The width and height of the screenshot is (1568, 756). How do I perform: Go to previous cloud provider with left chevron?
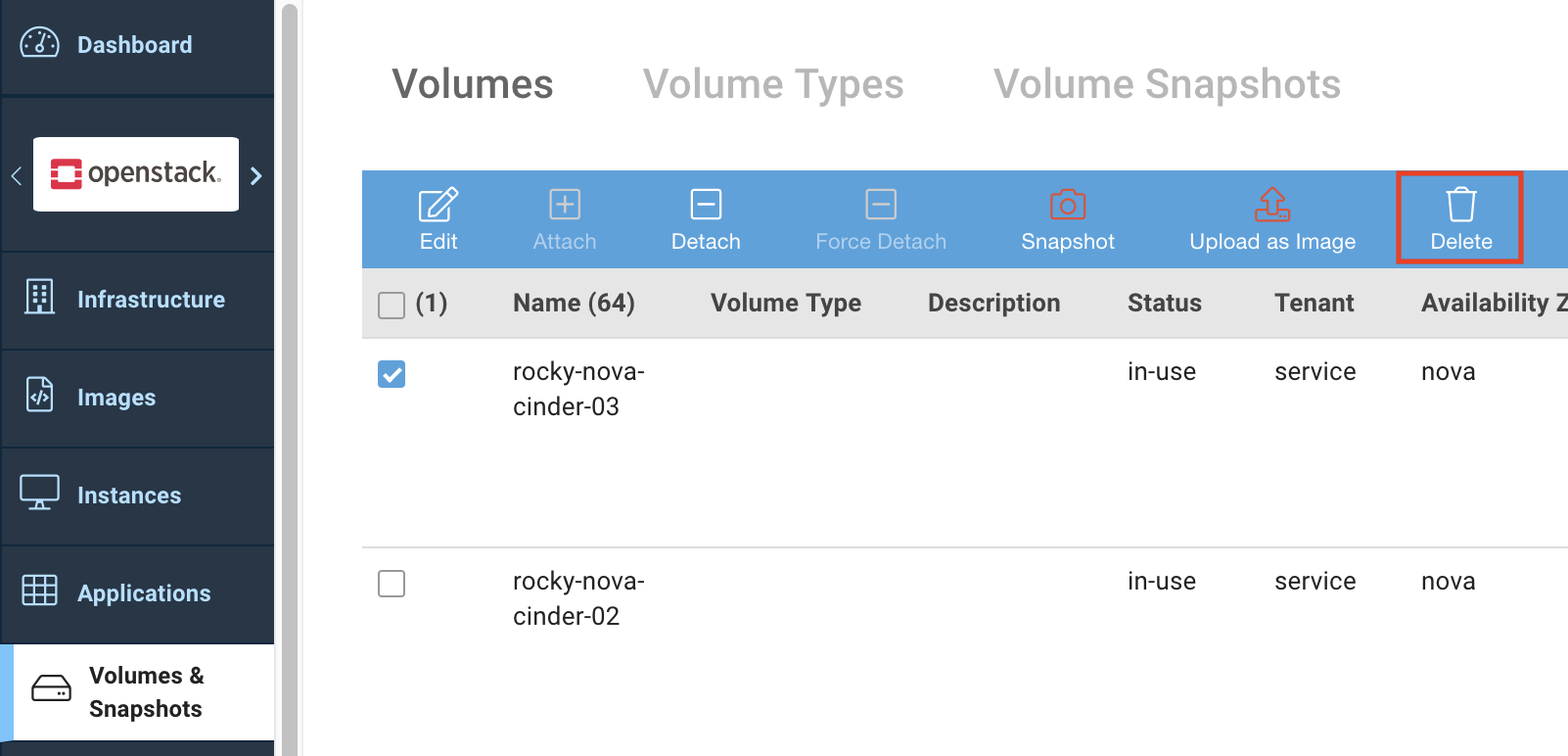pos(16,176)
